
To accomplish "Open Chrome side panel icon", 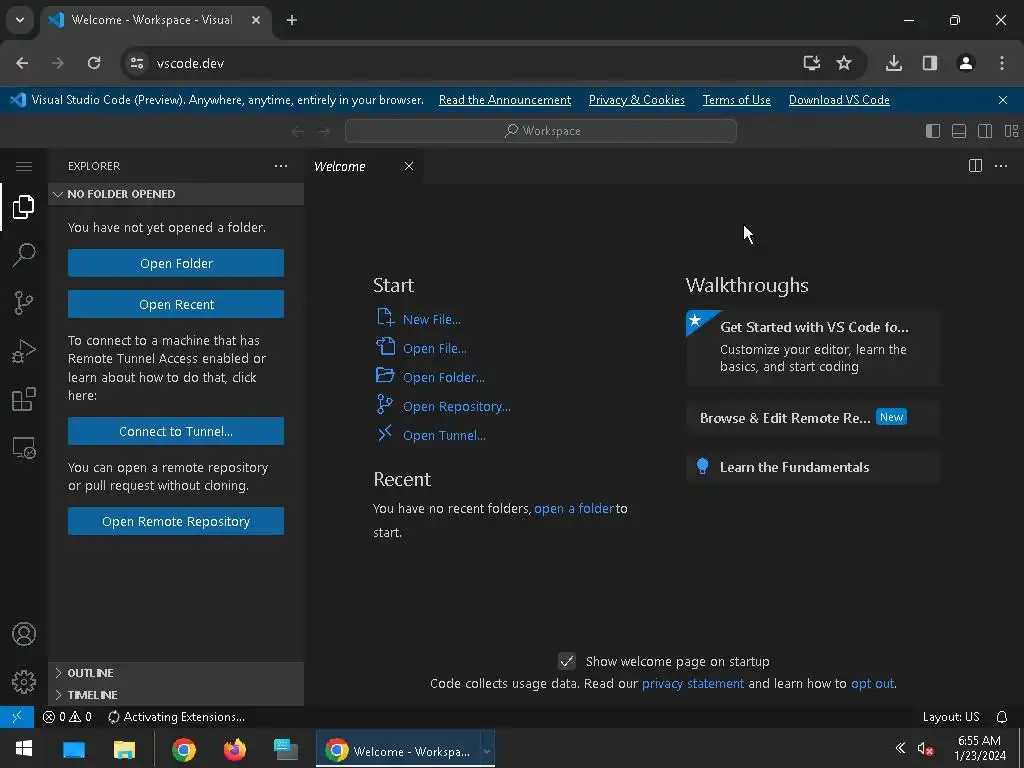I will coord(930,63).
